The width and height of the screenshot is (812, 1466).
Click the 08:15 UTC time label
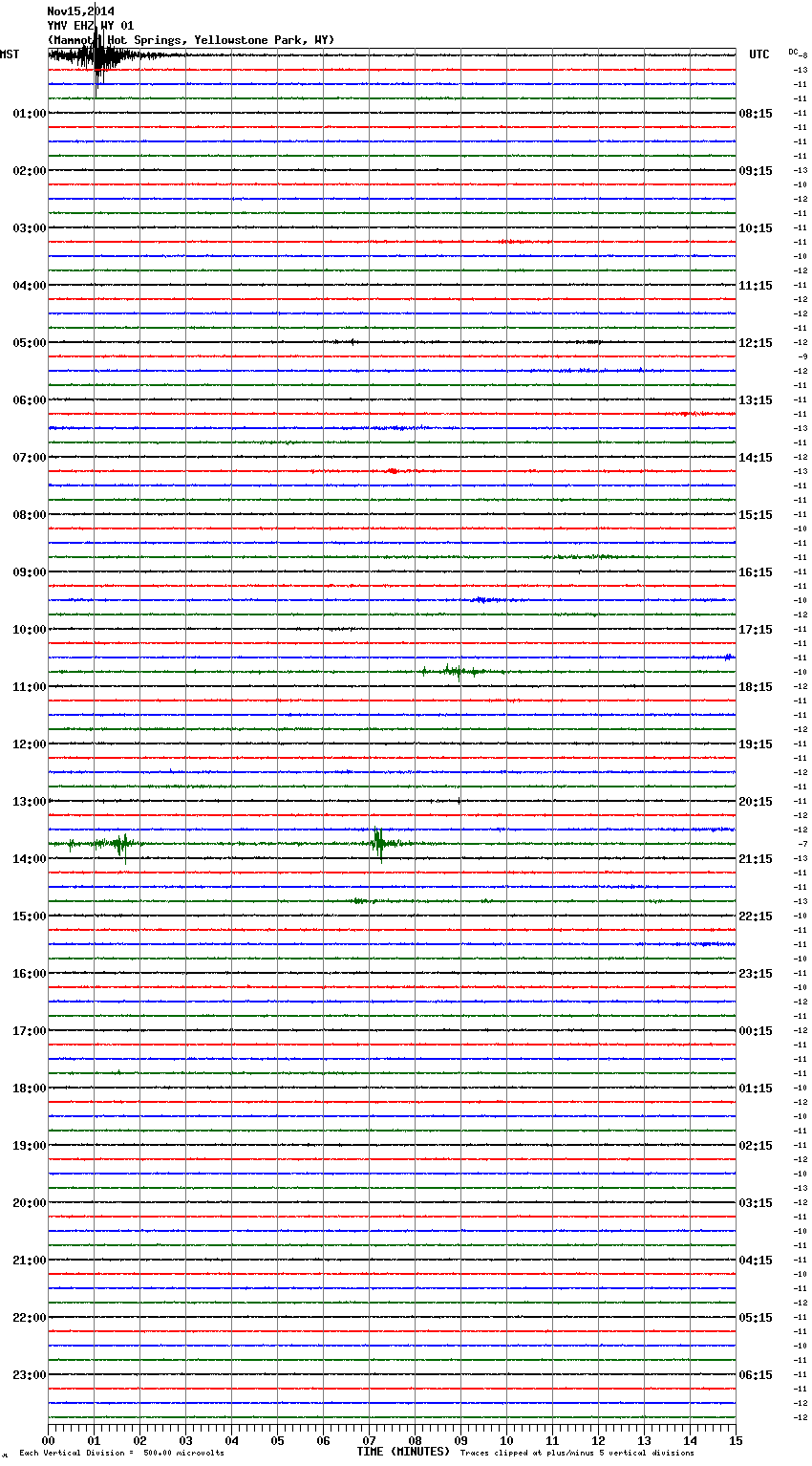[756, 114]
